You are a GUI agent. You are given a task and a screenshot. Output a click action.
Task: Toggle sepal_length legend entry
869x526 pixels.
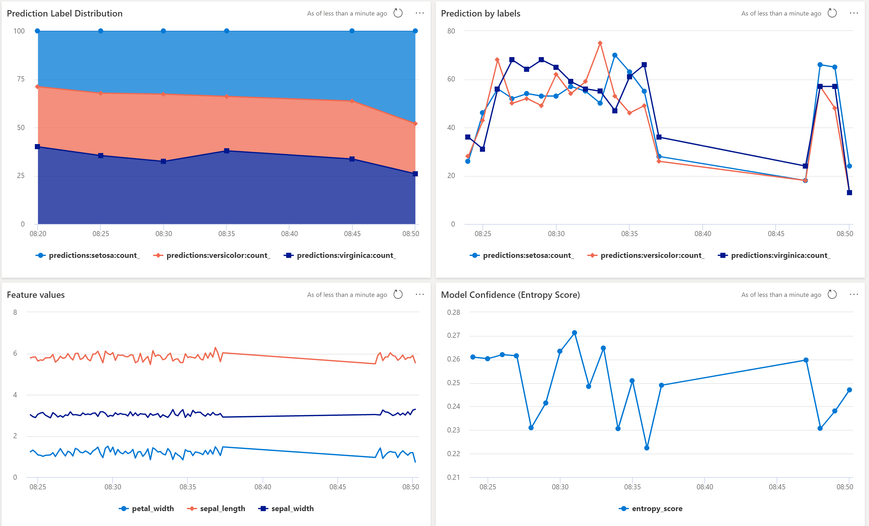[216, 509]
